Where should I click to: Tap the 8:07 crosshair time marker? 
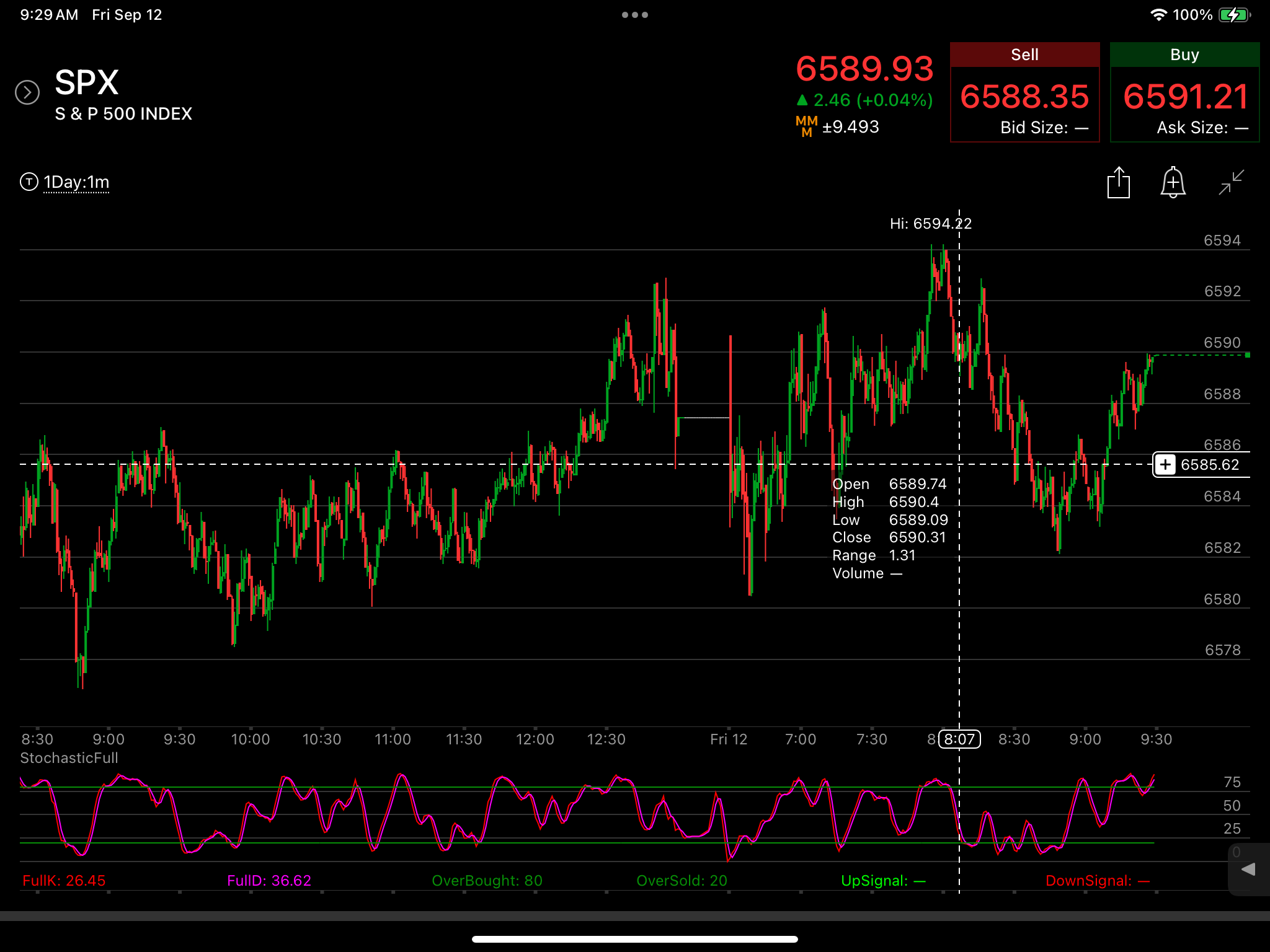click(x=959, y=739)
